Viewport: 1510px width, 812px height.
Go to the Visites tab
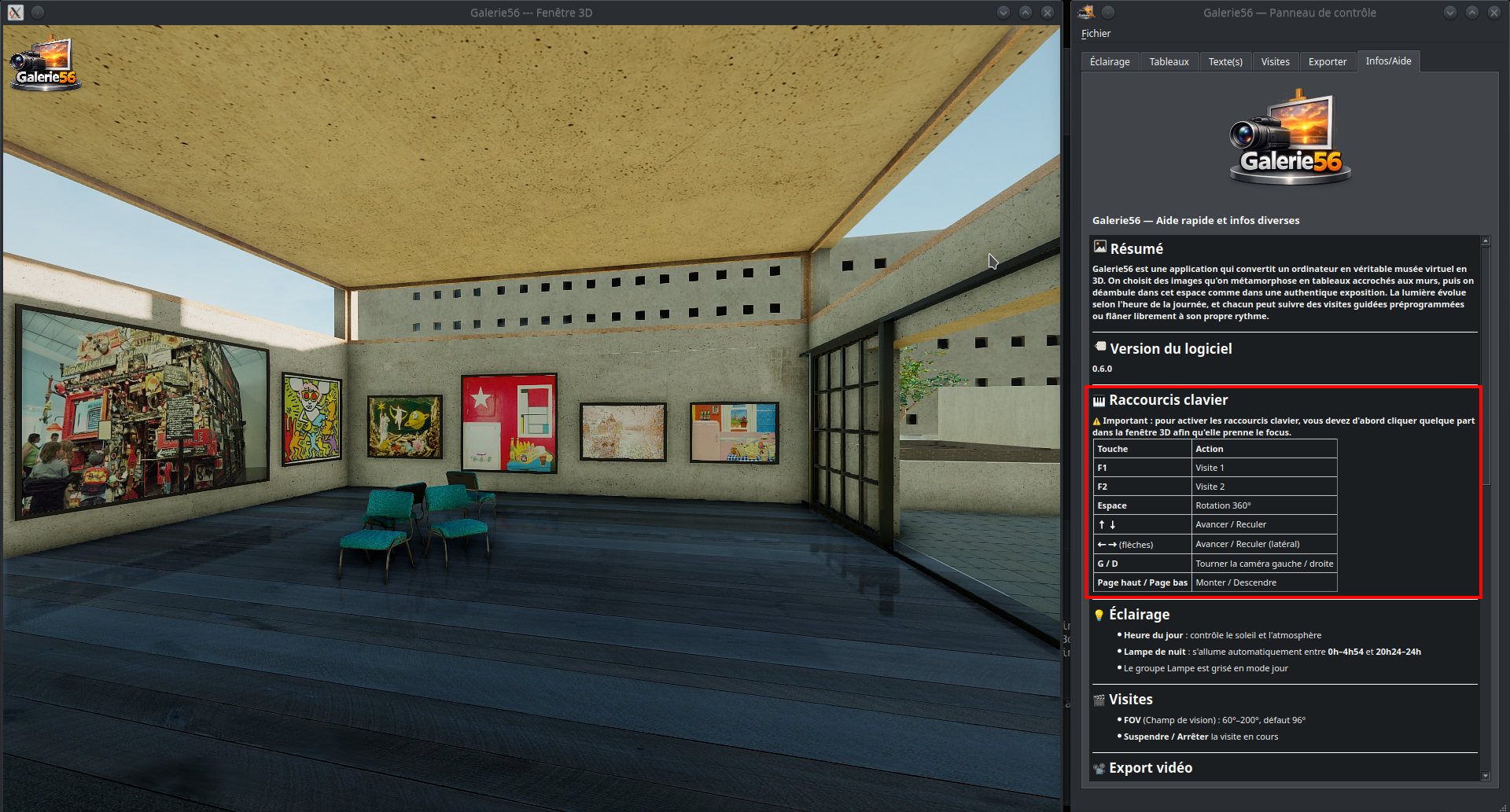pos(1275,61)
